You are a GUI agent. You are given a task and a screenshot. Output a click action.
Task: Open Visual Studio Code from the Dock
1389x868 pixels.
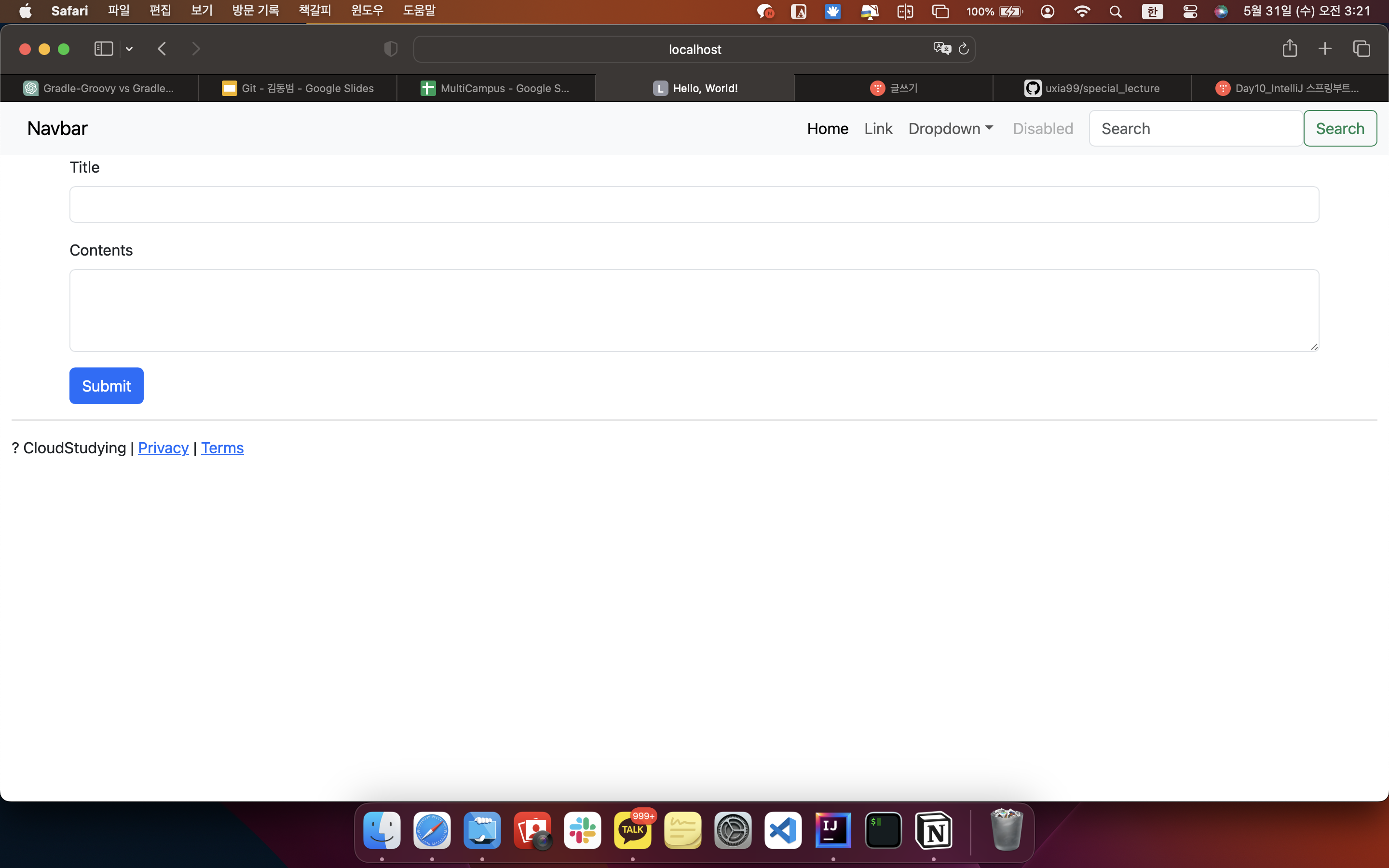[783, 830]
